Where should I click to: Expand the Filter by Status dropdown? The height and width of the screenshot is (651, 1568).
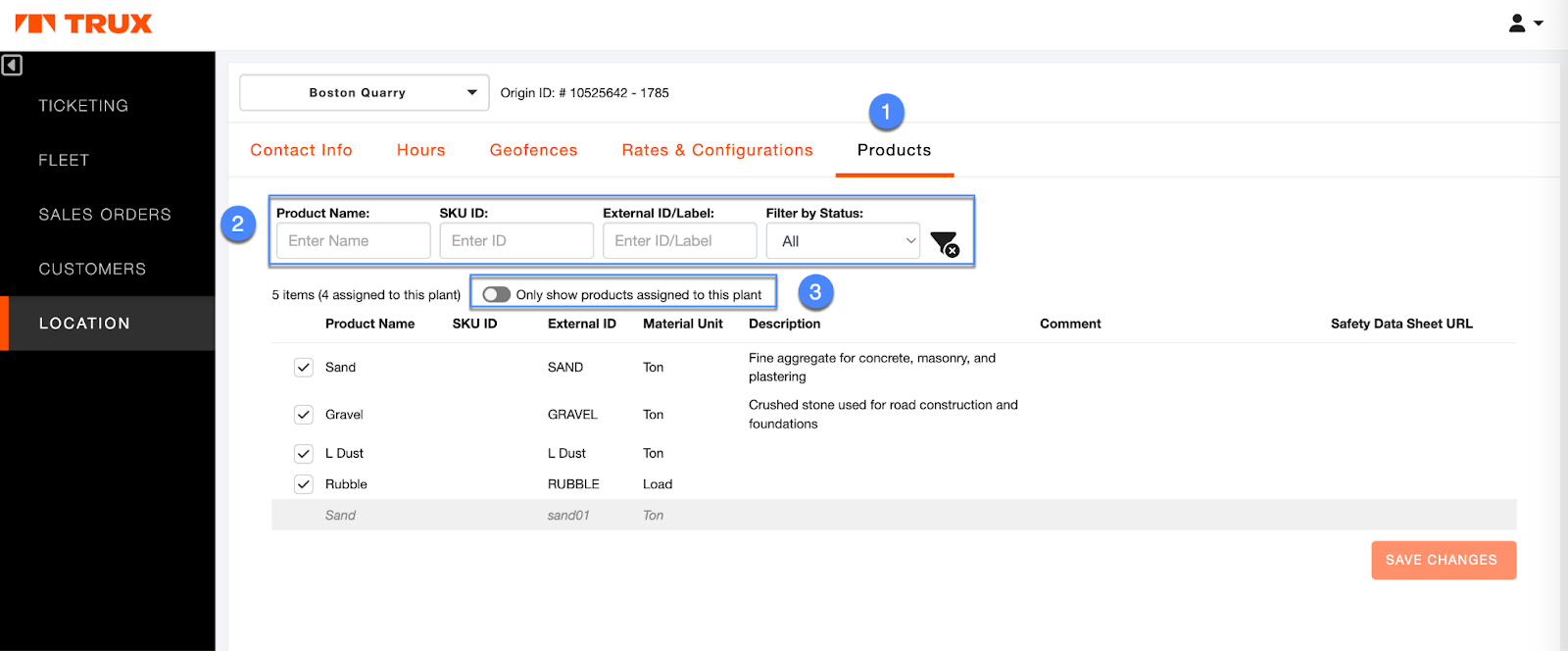coord(843,241)
